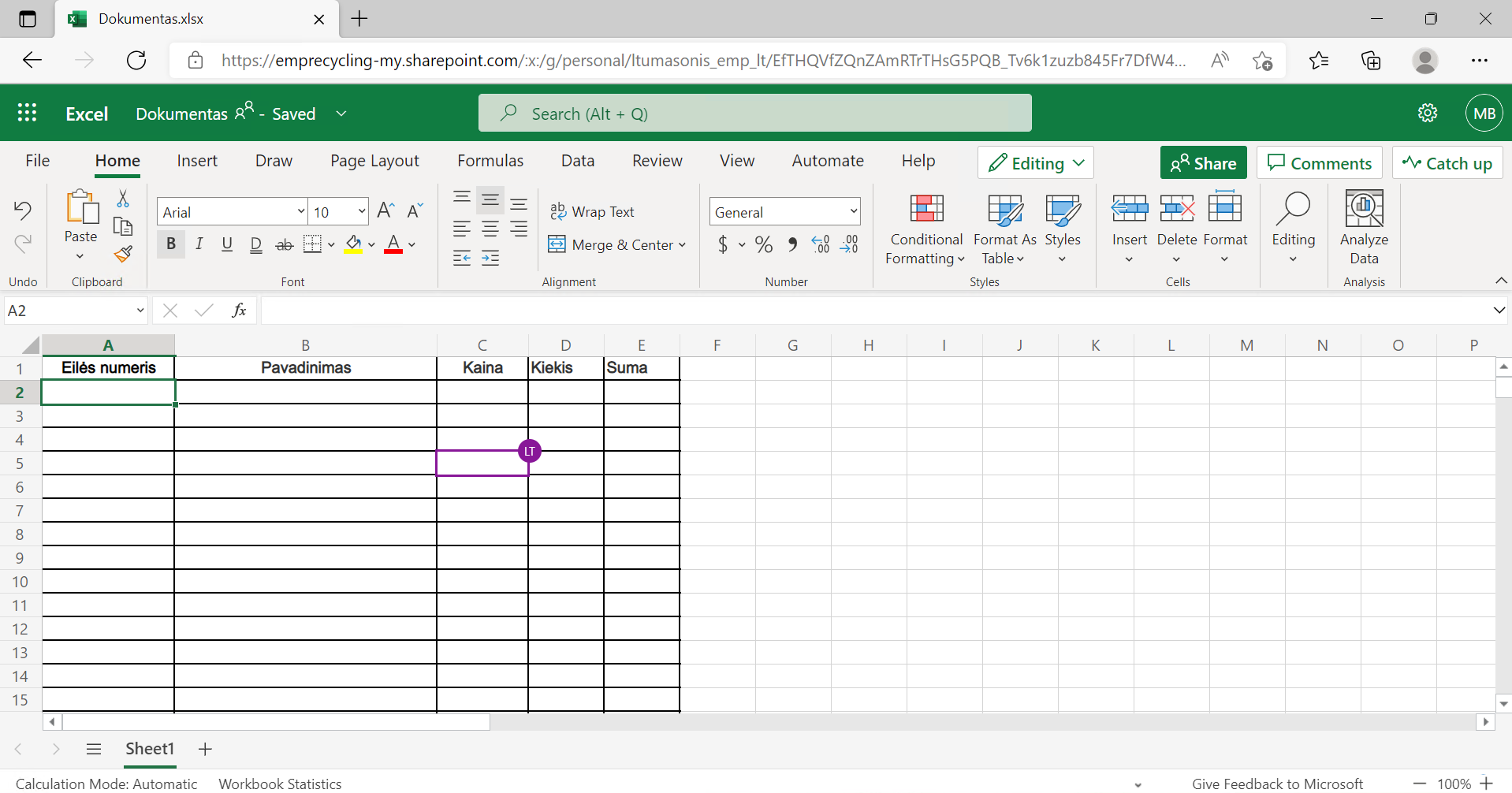
Task: Click the Undo arrow icon
Action: [x=23, y=210]
